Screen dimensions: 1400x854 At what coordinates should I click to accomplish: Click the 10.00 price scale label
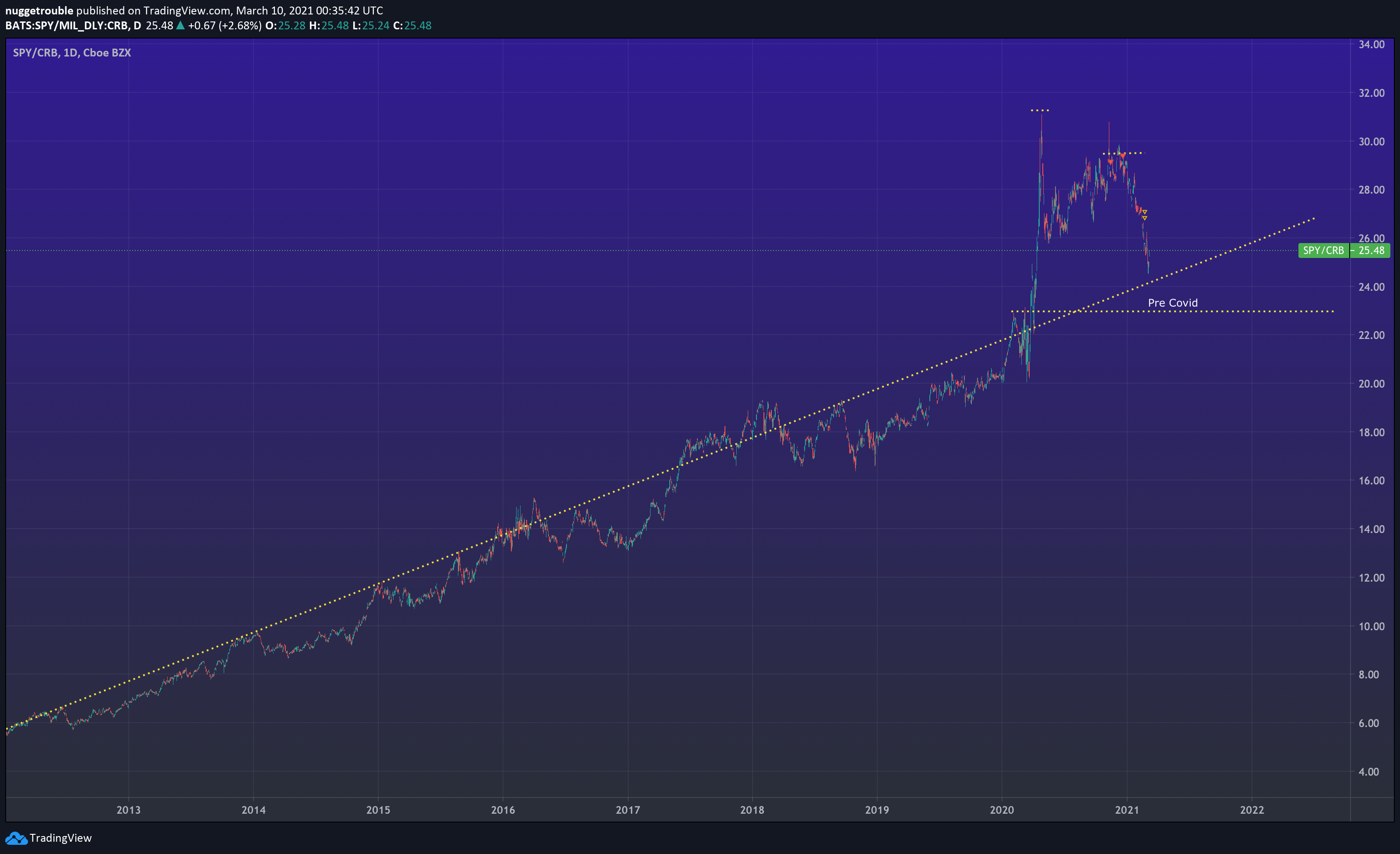click(x=1372, y=626)
